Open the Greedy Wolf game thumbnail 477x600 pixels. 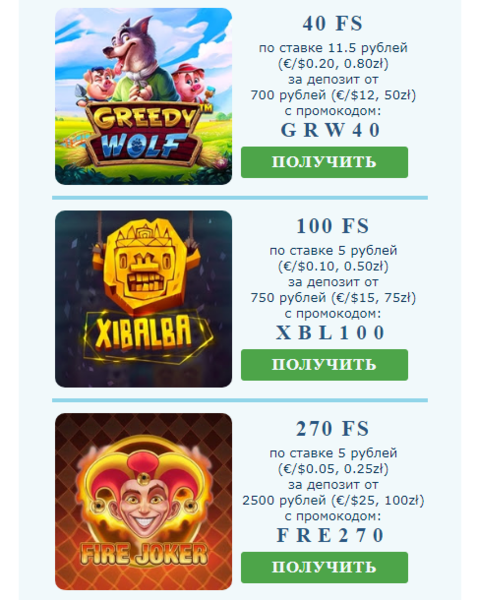coord(143,96)
